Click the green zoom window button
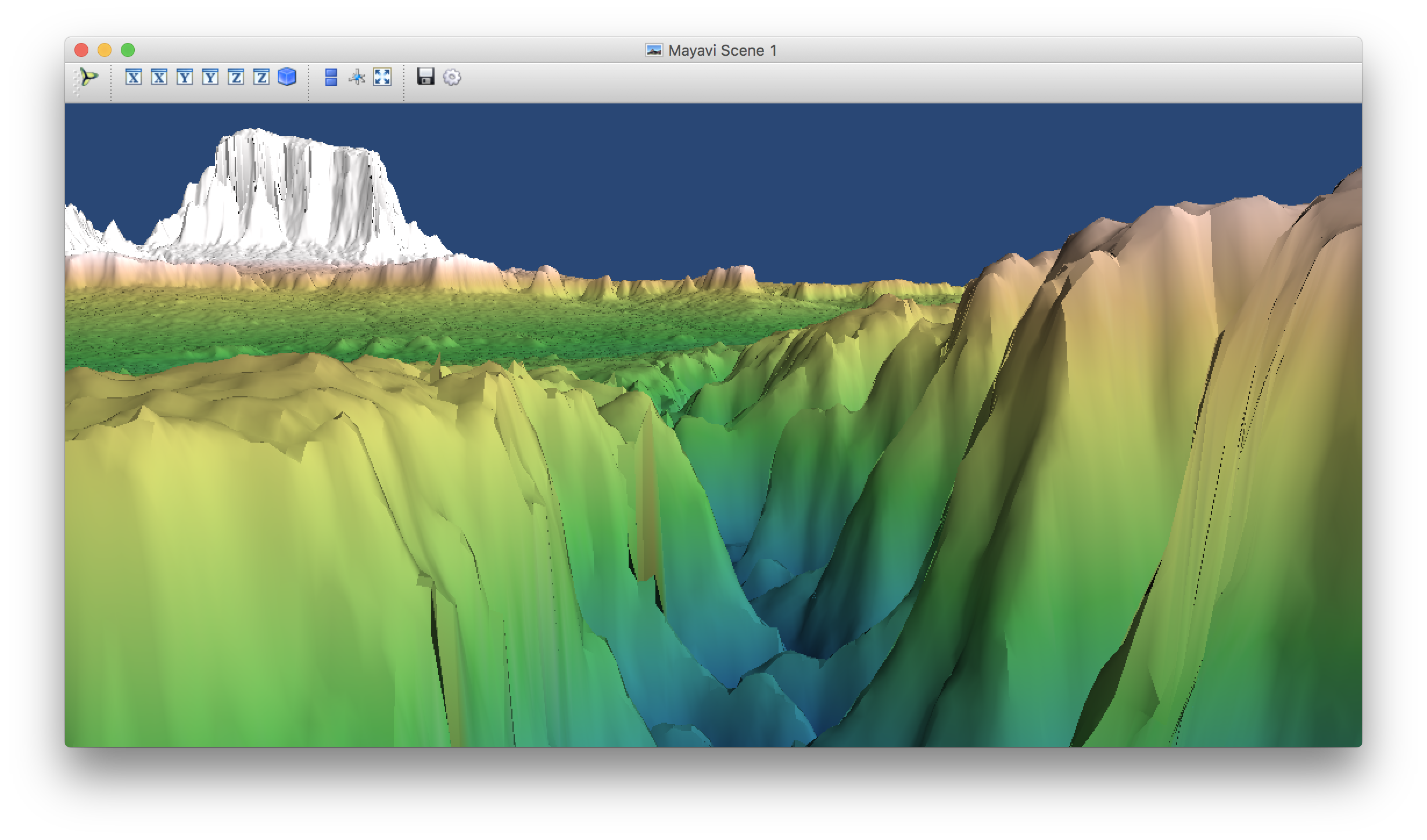 (128, 51)
